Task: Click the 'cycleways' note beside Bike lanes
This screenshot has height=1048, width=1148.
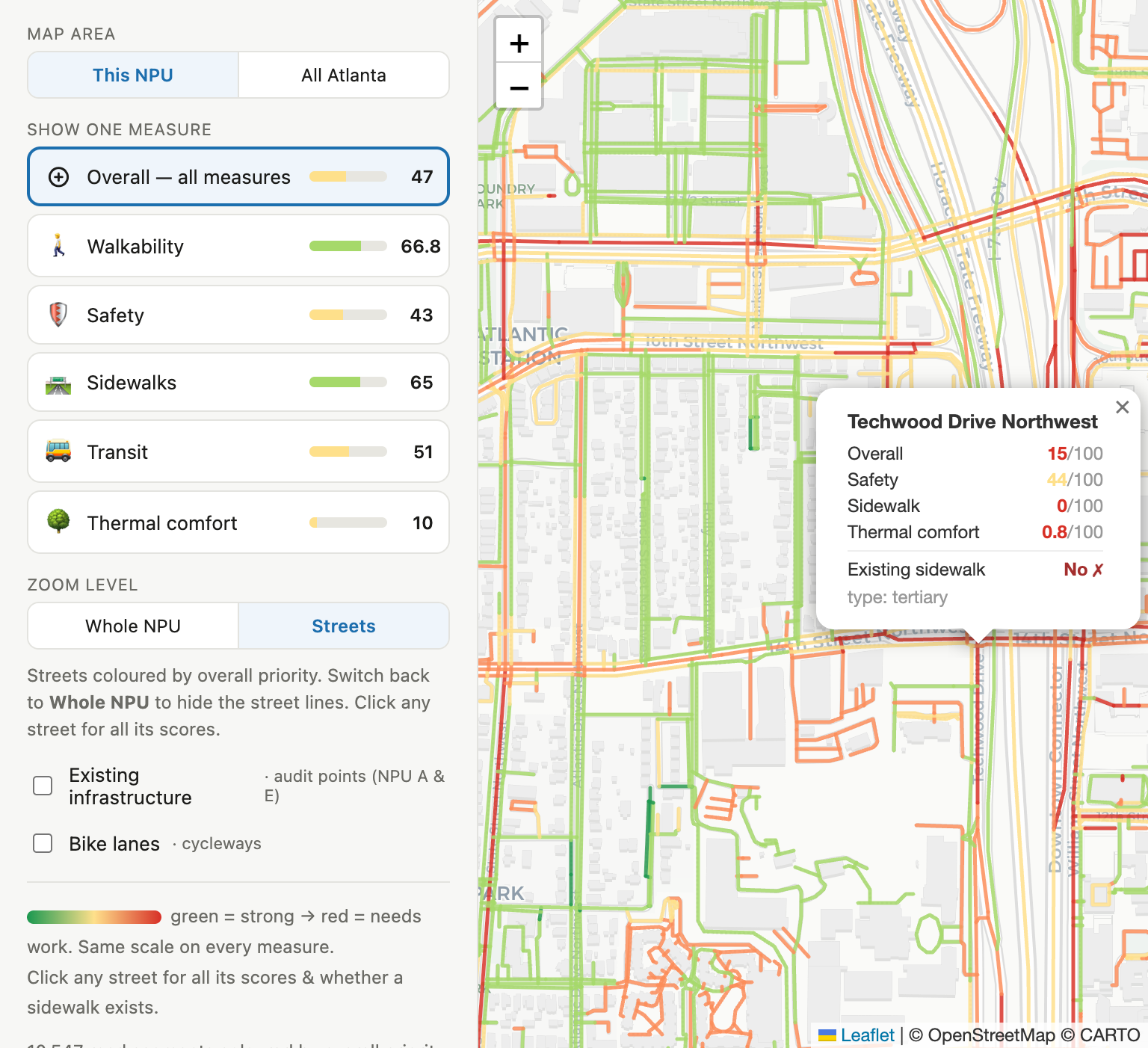Action: [x=217, y=843]
